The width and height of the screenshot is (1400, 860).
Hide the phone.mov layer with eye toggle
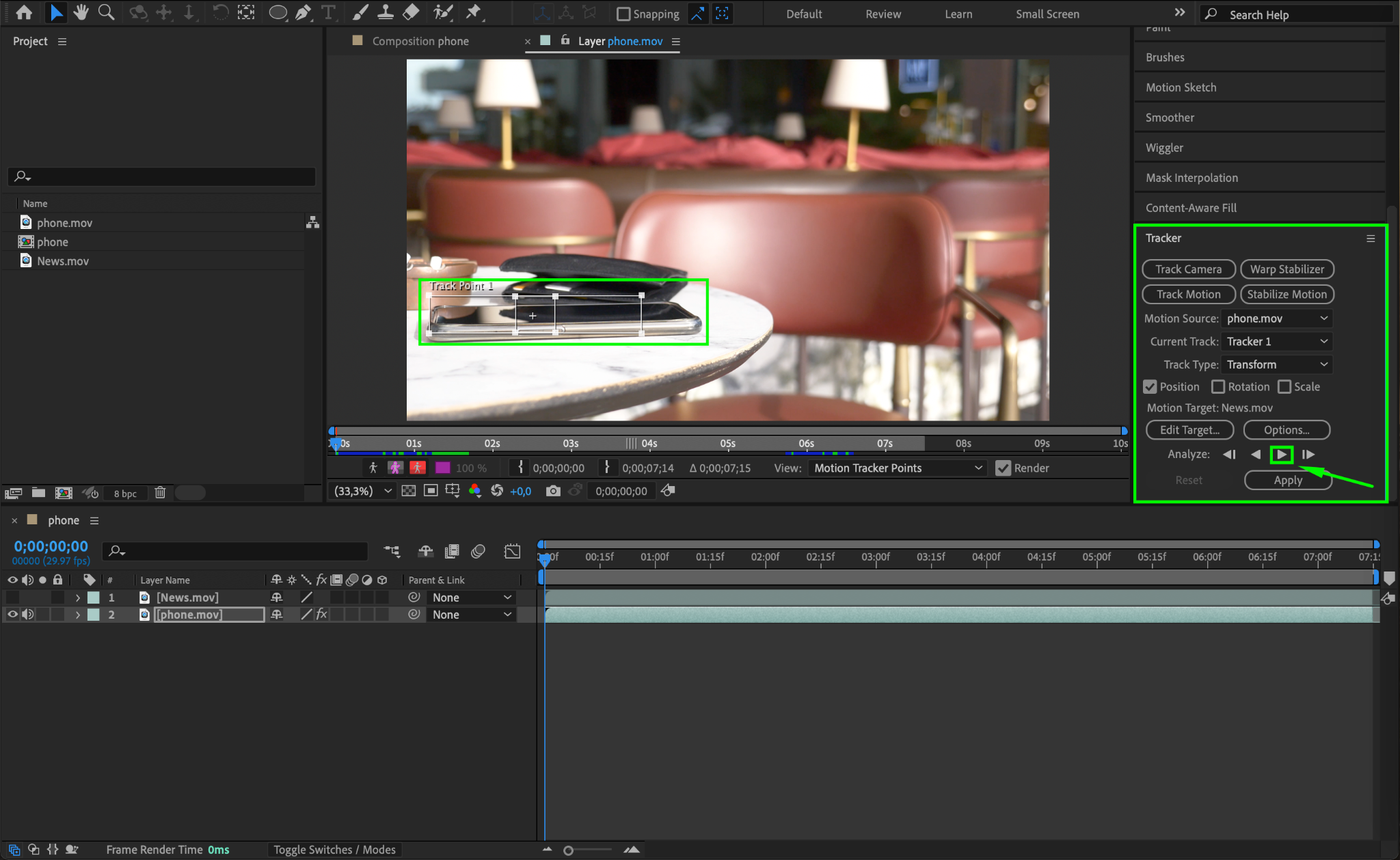[x=12, y=615]
